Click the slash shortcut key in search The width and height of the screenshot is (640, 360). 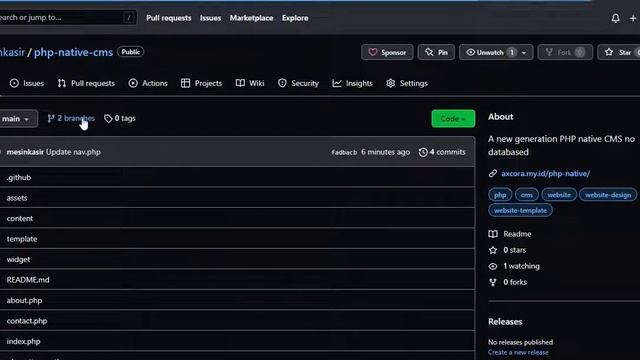(129, 18)
